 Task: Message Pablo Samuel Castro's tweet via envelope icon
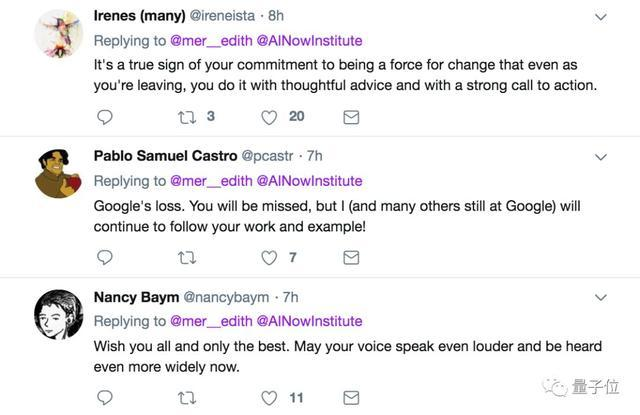(x=351, y=258)
